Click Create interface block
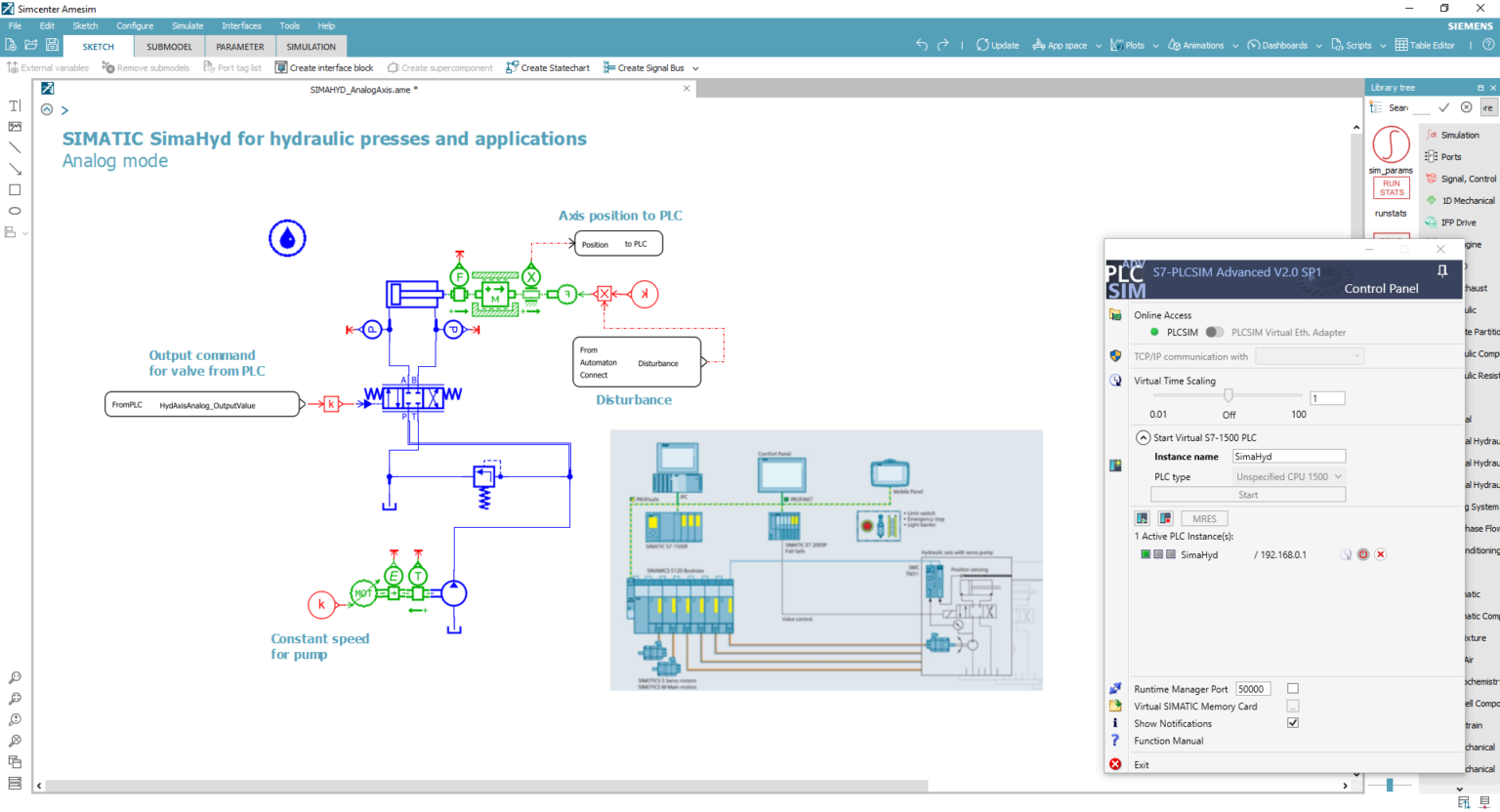The height and width of the screenshot is (812, 1500). (324, 67)
